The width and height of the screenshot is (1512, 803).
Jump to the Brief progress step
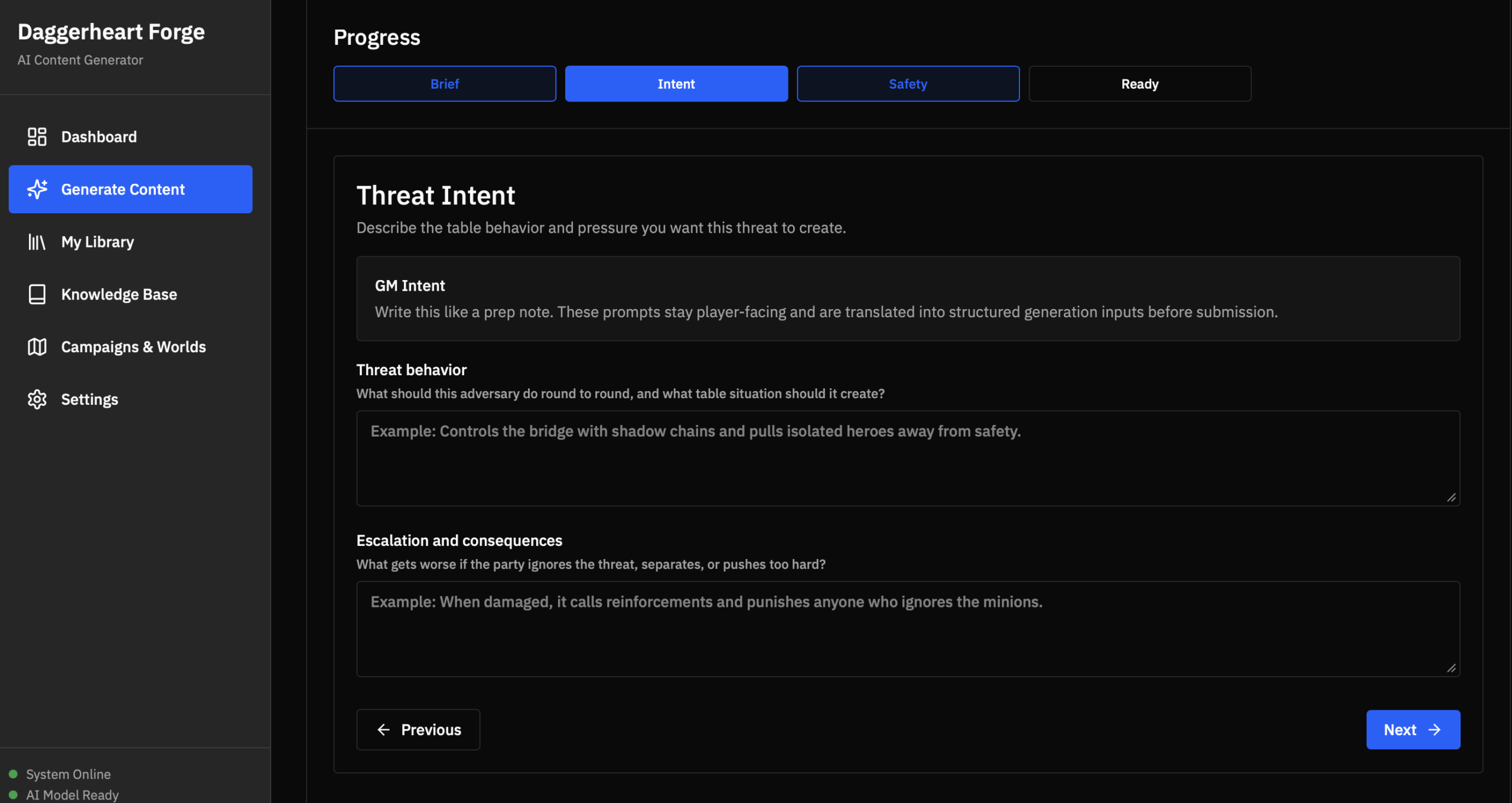click(445, 84)
